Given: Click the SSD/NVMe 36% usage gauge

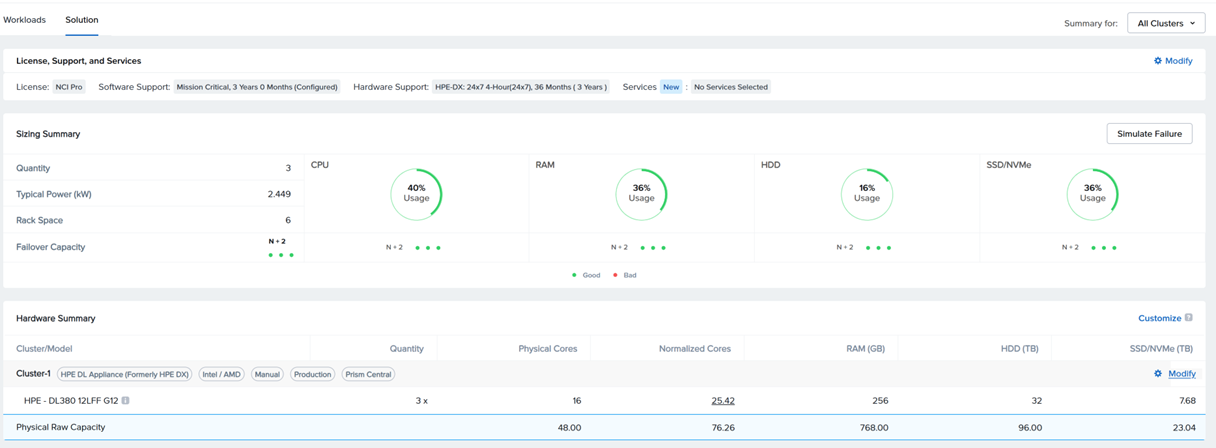Looking at the screenshot, I should [x=1092, y=193].
